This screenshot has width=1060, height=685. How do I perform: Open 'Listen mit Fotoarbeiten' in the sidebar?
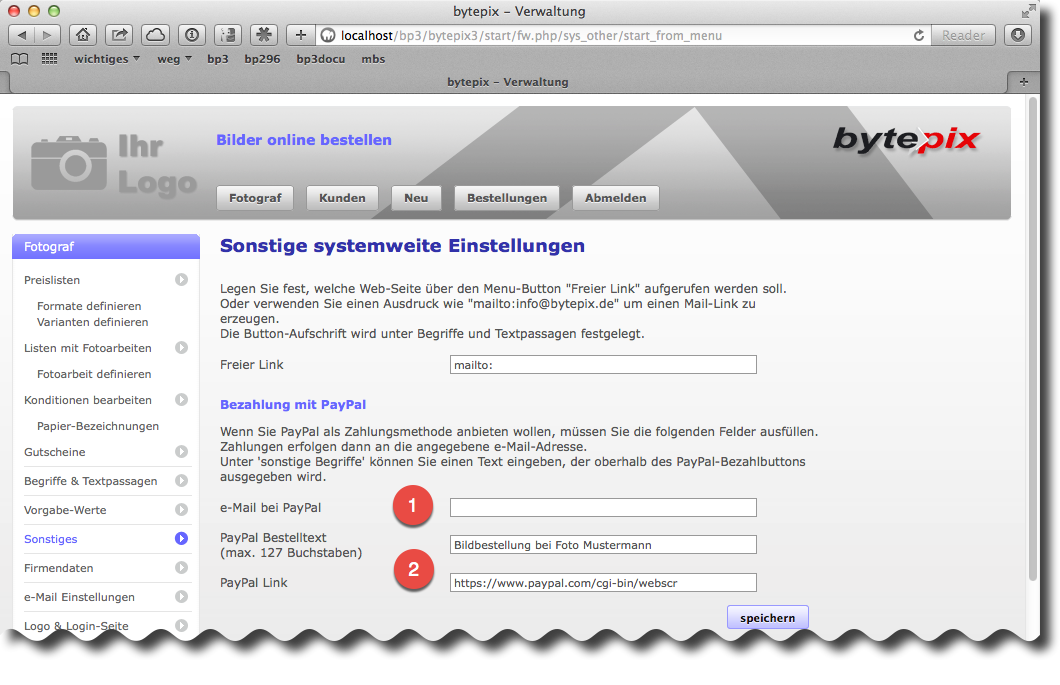[x=88, y=348]
